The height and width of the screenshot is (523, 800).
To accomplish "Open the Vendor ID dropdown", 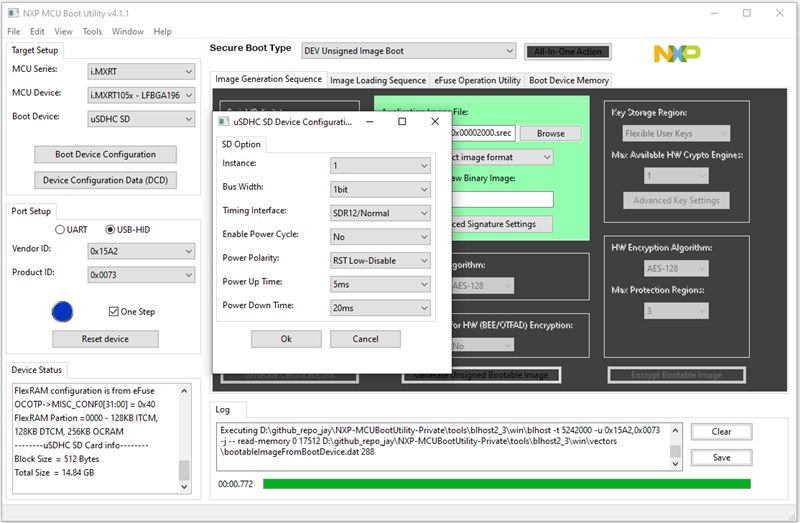I will [141, 251].
